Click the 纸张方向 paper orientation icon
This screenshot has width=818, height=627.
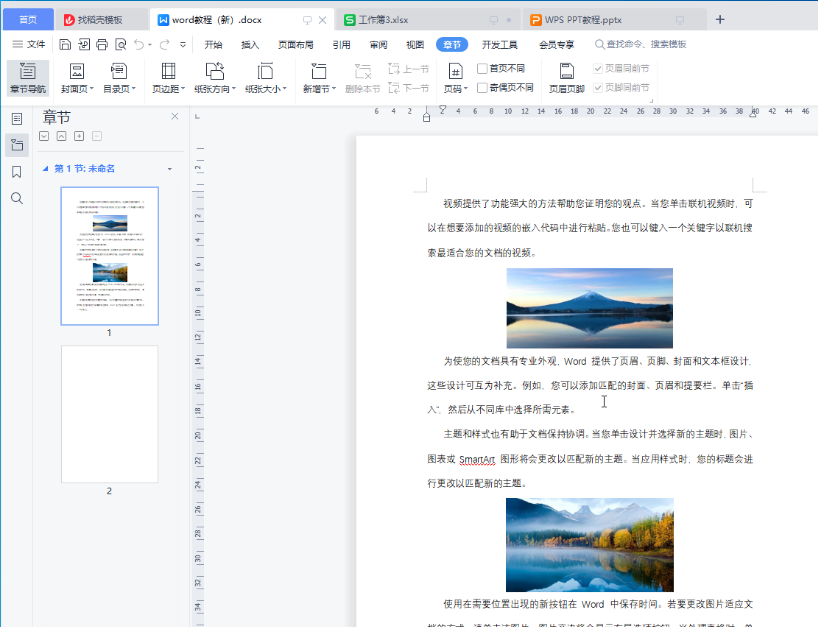coord(214,71)
